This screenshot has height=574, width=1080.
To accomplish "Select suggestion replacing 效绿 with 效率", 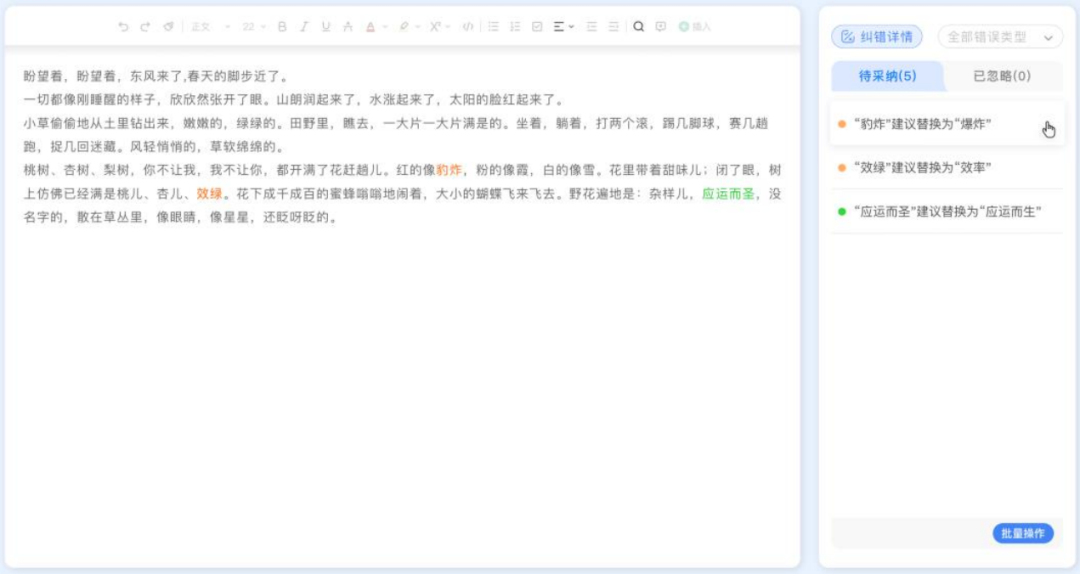I will 947,167.
